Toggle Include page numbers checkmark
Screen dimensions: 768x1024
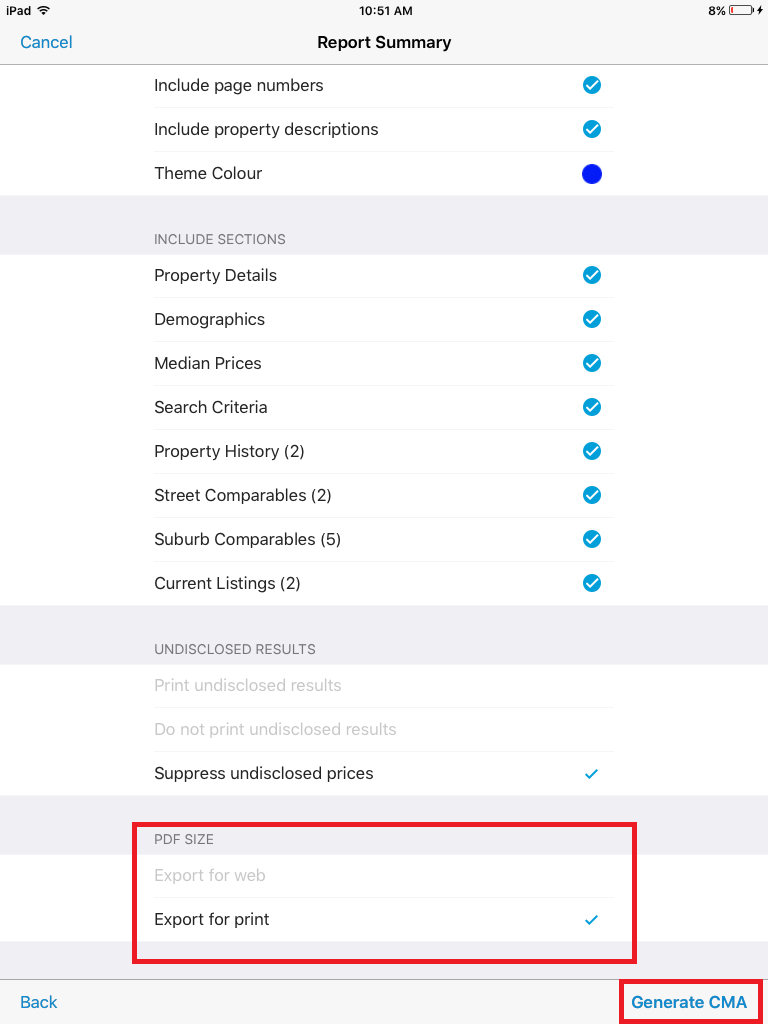tap(592, 86)
